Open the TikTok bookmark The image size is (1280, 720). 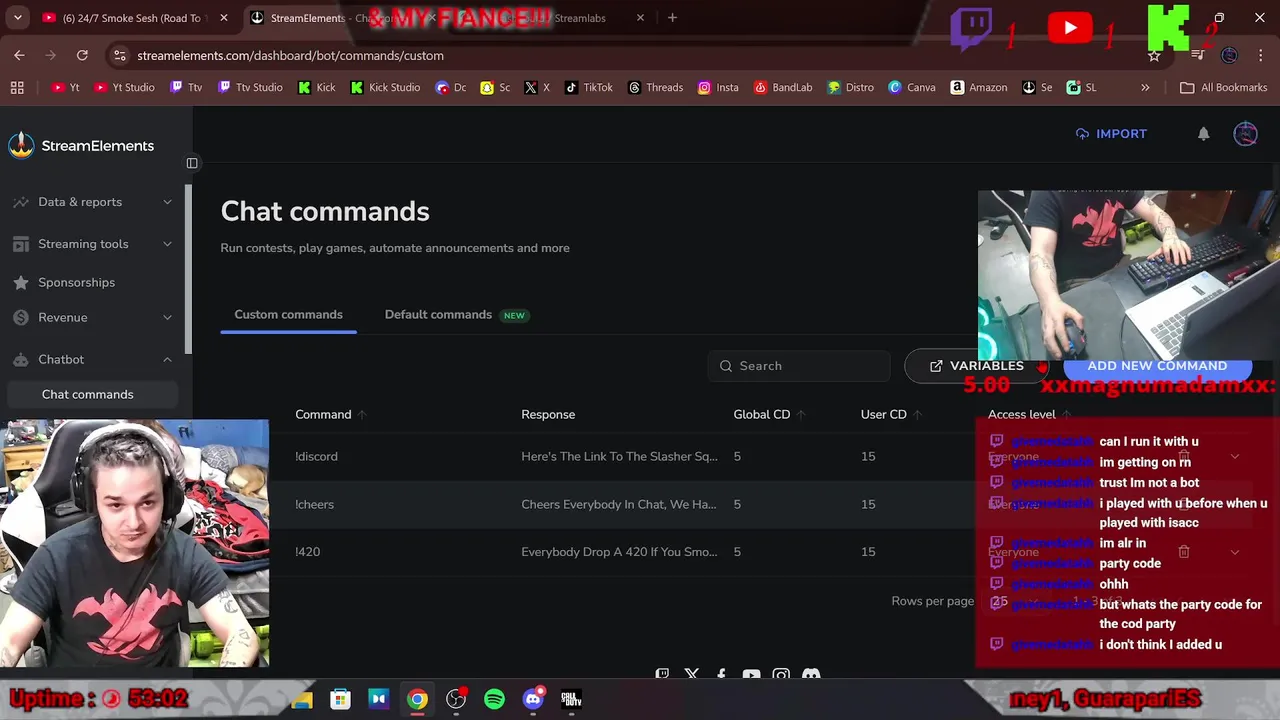point(588,87)
